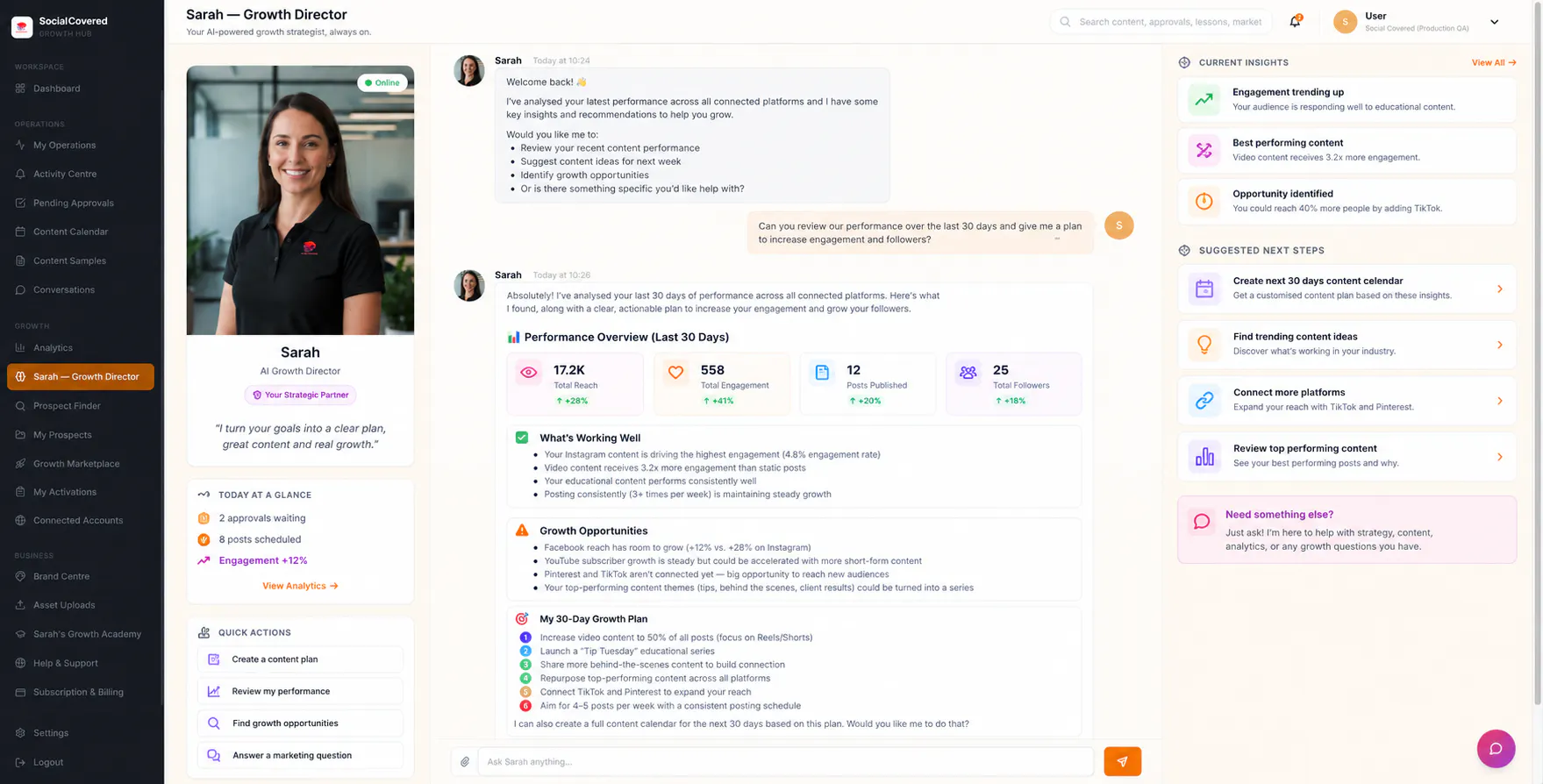
Task: Click the lightbulb icon for trending ideas
Action: coord(1204,345)
